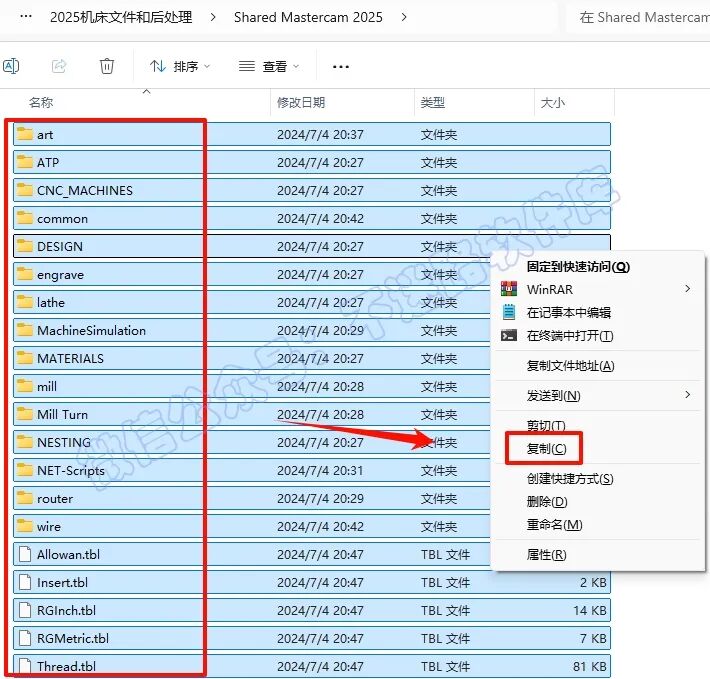This screenshot has height=679, width=710.
Task: Expand chevron after 2025机床文件和后处理 breadcrumb
Action: click(213, 17)
